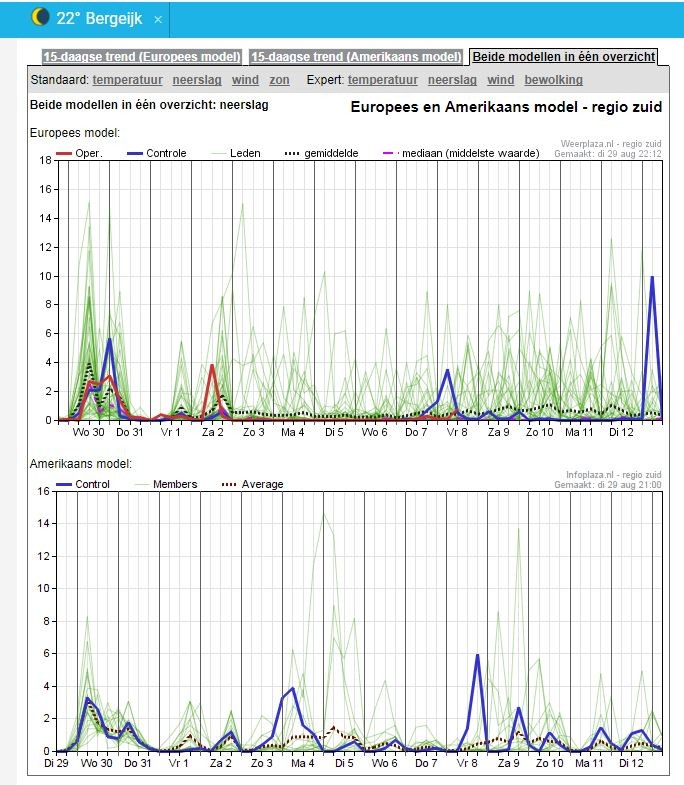Open Expert wind chart link
The image size is (684, 785).
(501, 80)
